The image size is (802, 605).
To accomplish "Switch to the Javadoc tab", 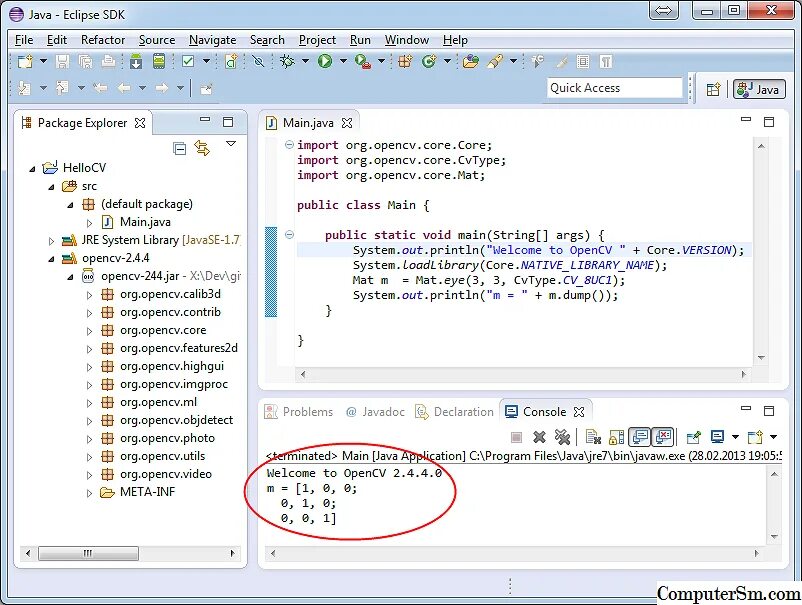I will [375, 412].
